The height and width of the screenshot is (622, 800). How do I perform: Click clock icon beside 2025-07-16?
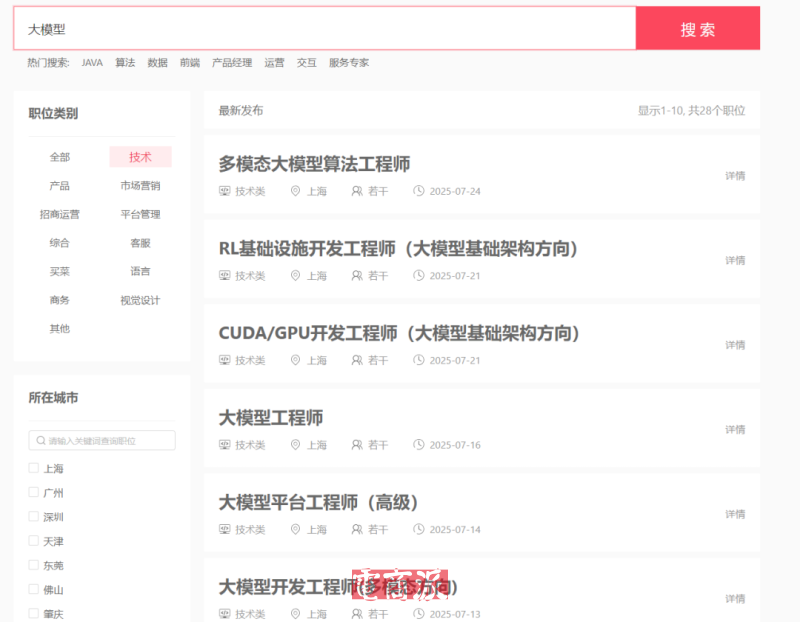tap(418, 444)
